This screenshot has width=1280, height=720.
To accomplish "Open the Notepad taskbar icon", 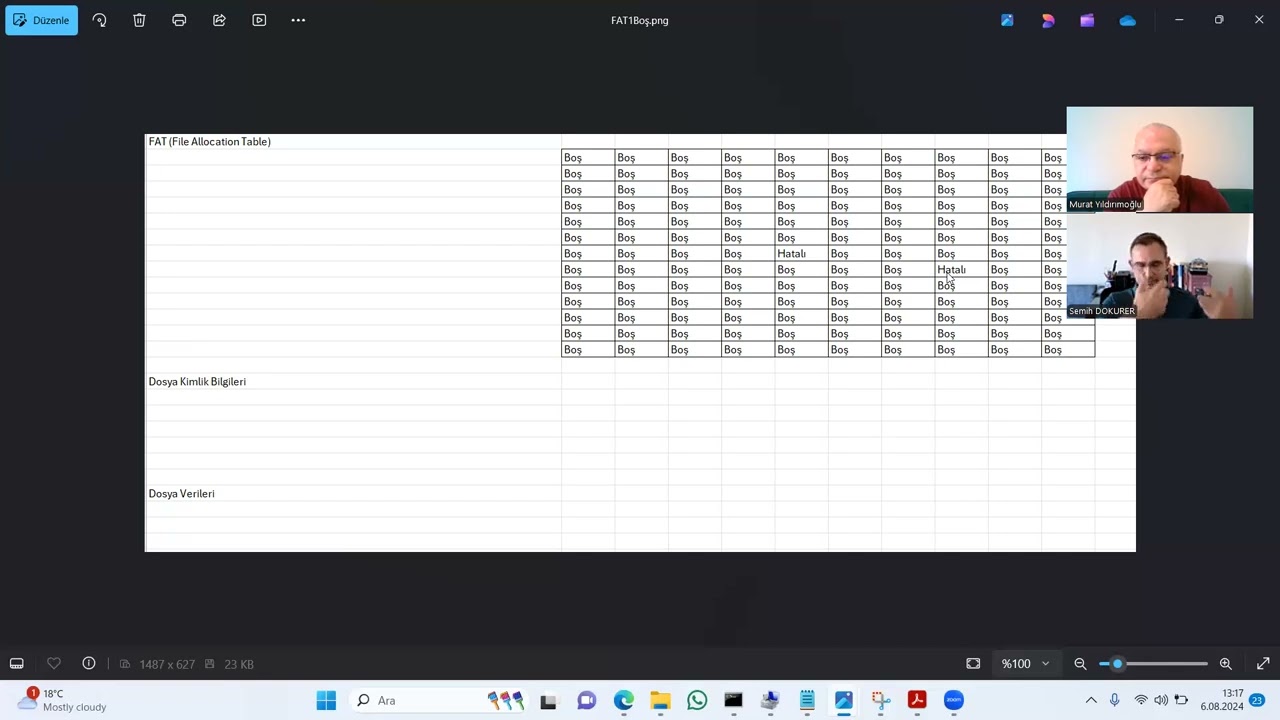I will [807, 700].
